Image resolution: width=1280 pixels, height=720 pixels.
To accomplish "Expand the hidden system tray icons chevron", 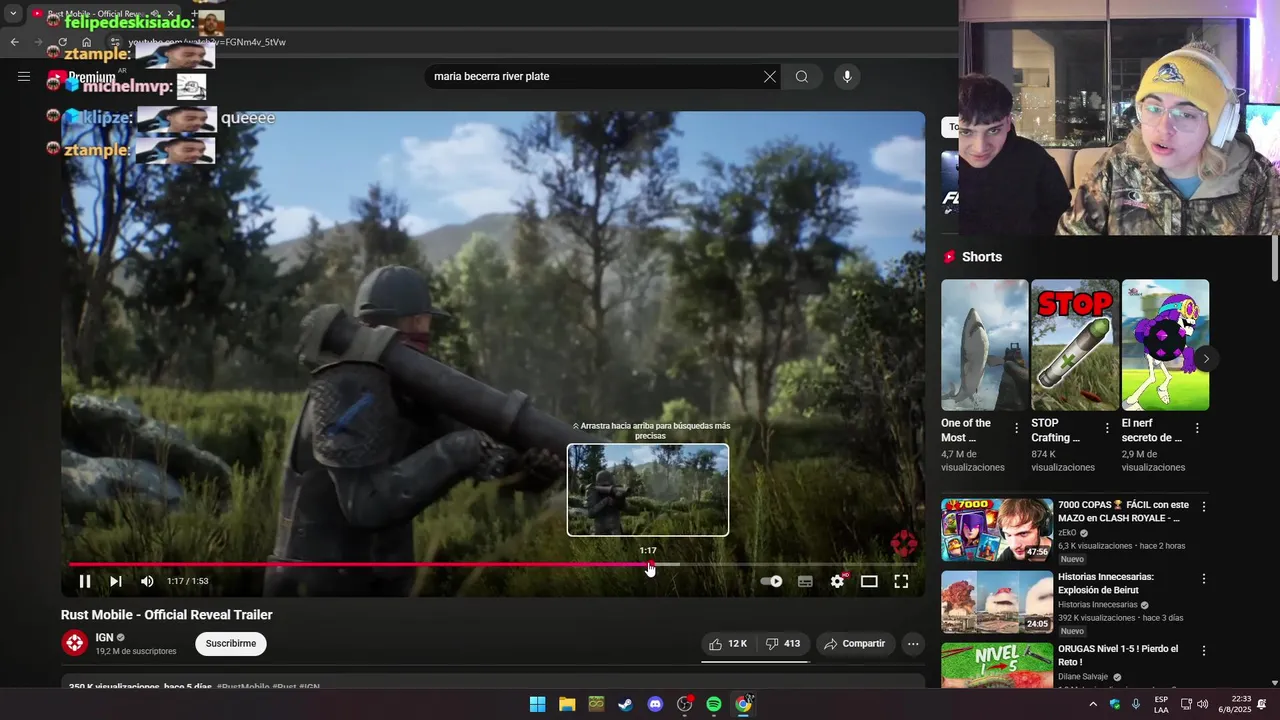I will pos(1093,704).
